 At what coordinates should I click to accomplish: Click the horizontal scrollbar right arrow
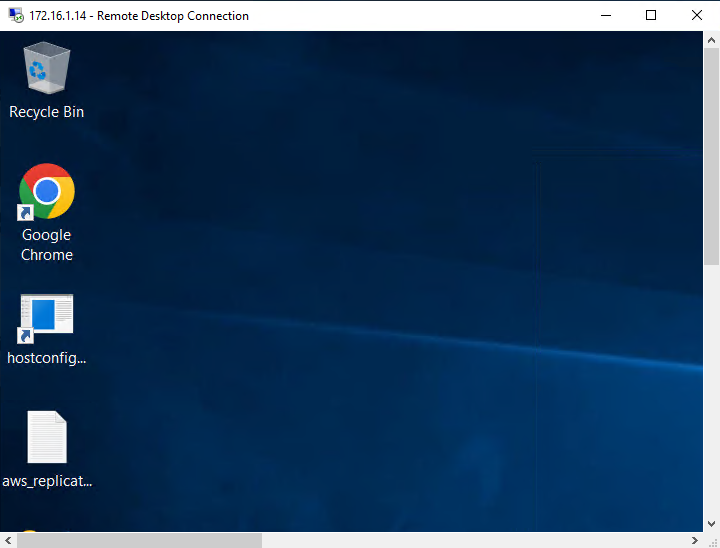[695, 540]
